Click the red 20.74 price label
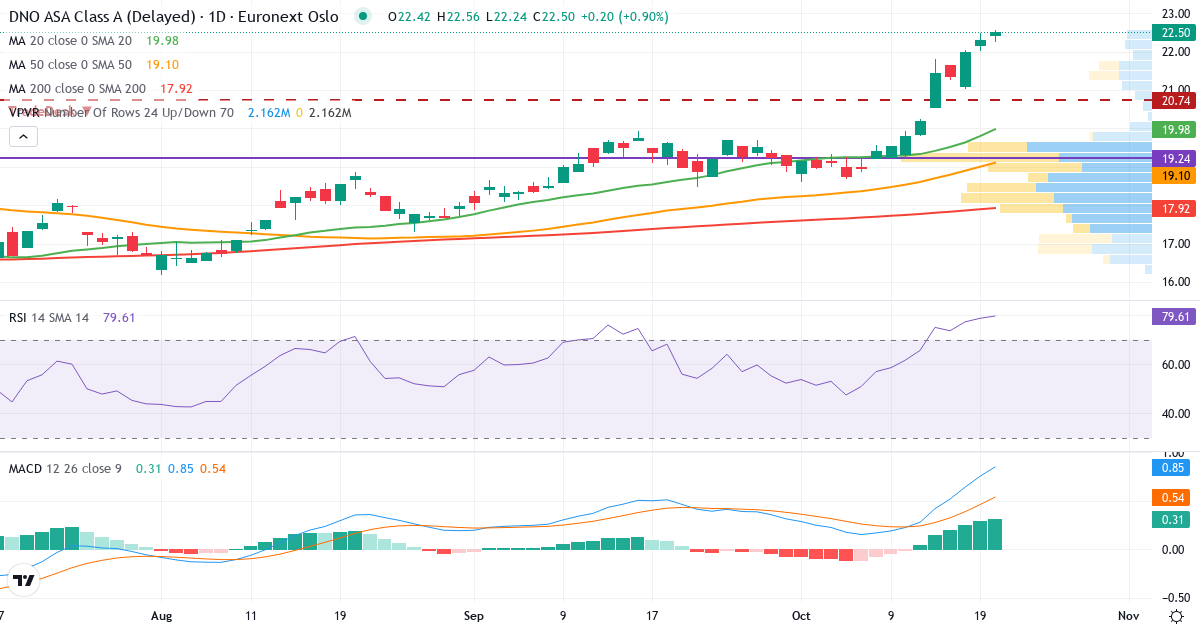Image resolution: width=1200 pixels, height=630 pixels. tap(1174, 100)
